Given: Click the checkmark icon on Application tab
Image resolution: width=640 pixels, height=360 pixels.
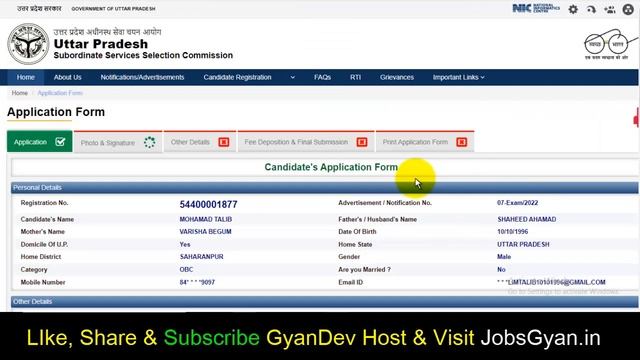Looking at the screenshot, I should pos(60,142).
